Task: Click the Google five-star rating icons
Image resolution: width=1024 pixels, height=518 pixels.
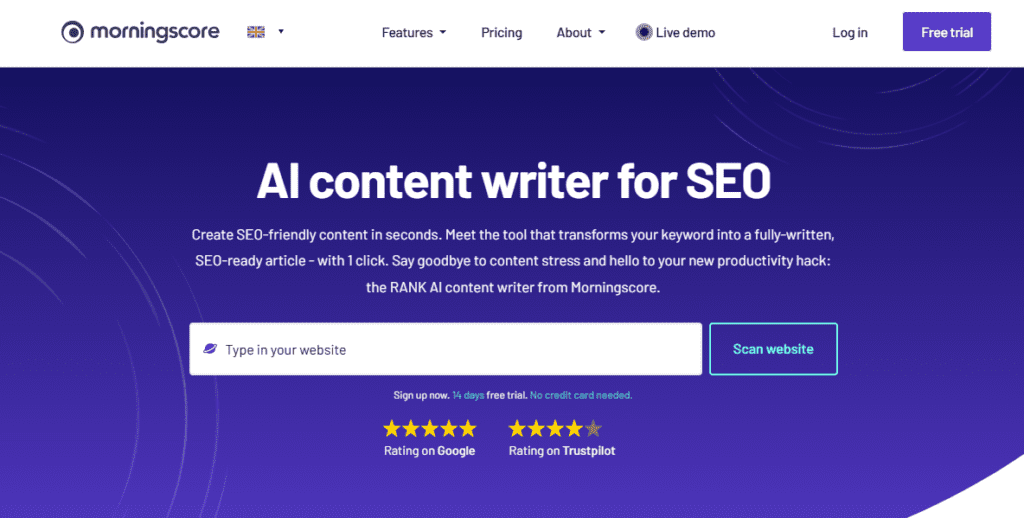Action: [x=430, y=429]
